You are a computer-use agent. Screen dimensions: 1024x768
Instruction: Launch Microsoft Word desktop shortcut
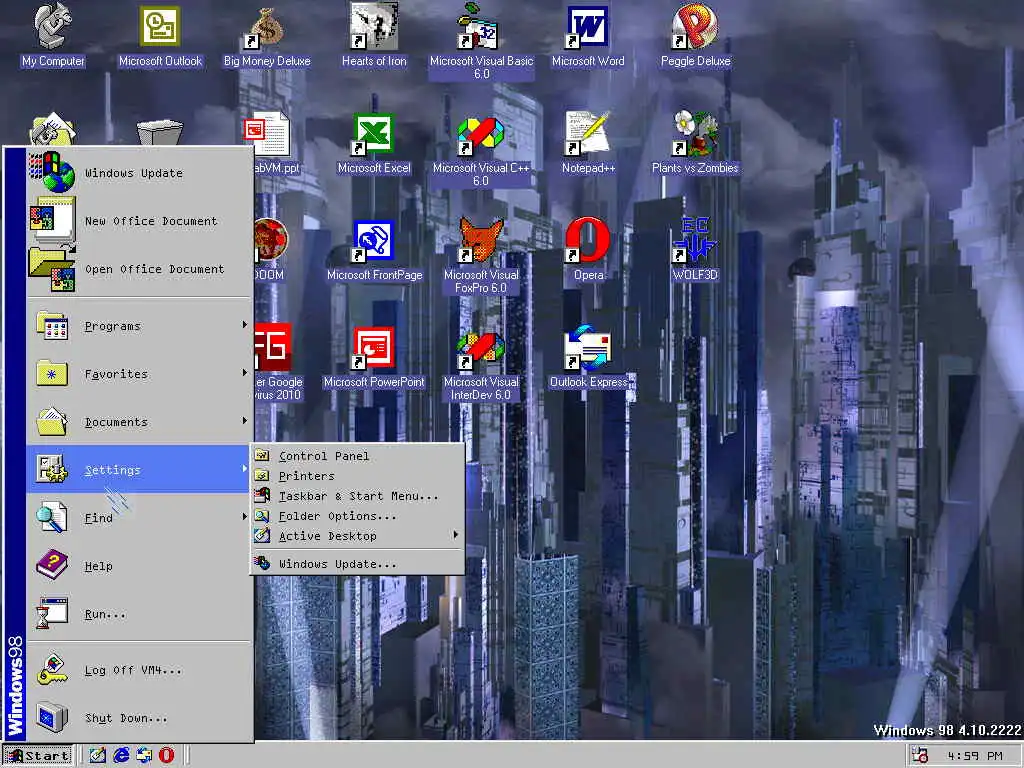tap(588, 35)
